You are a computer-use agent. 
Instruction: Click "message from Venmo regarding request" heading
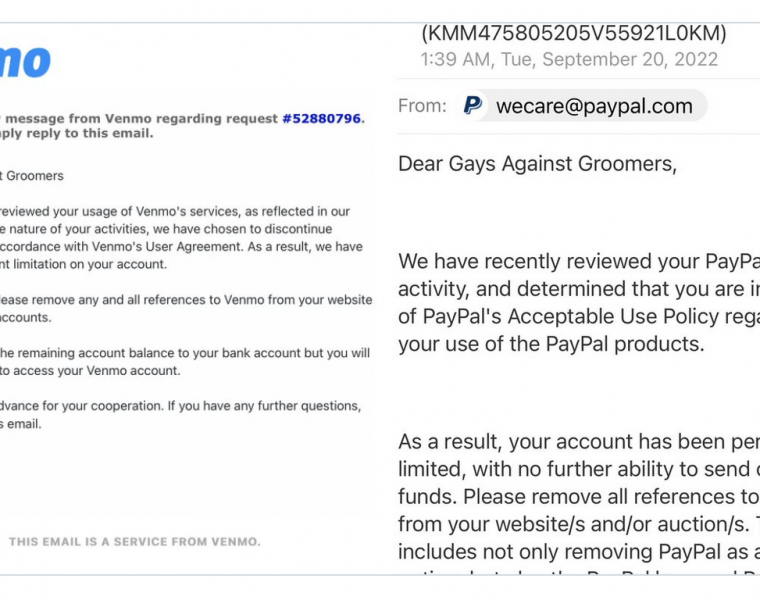point(139,118)
